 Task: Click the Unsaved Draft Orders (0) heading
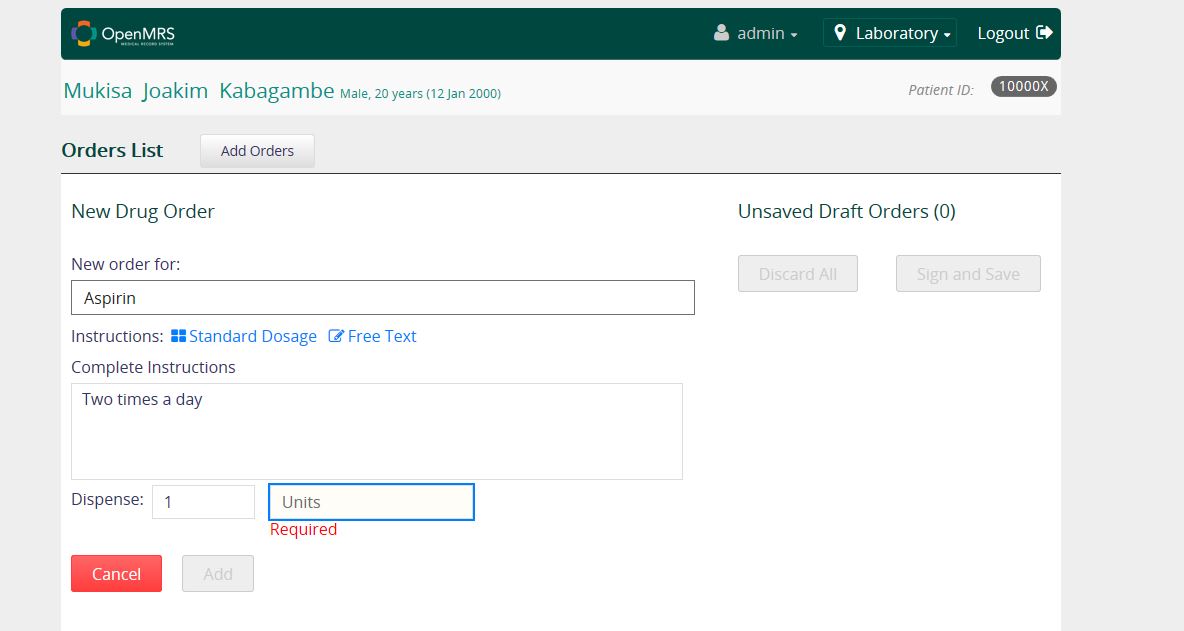846,211
